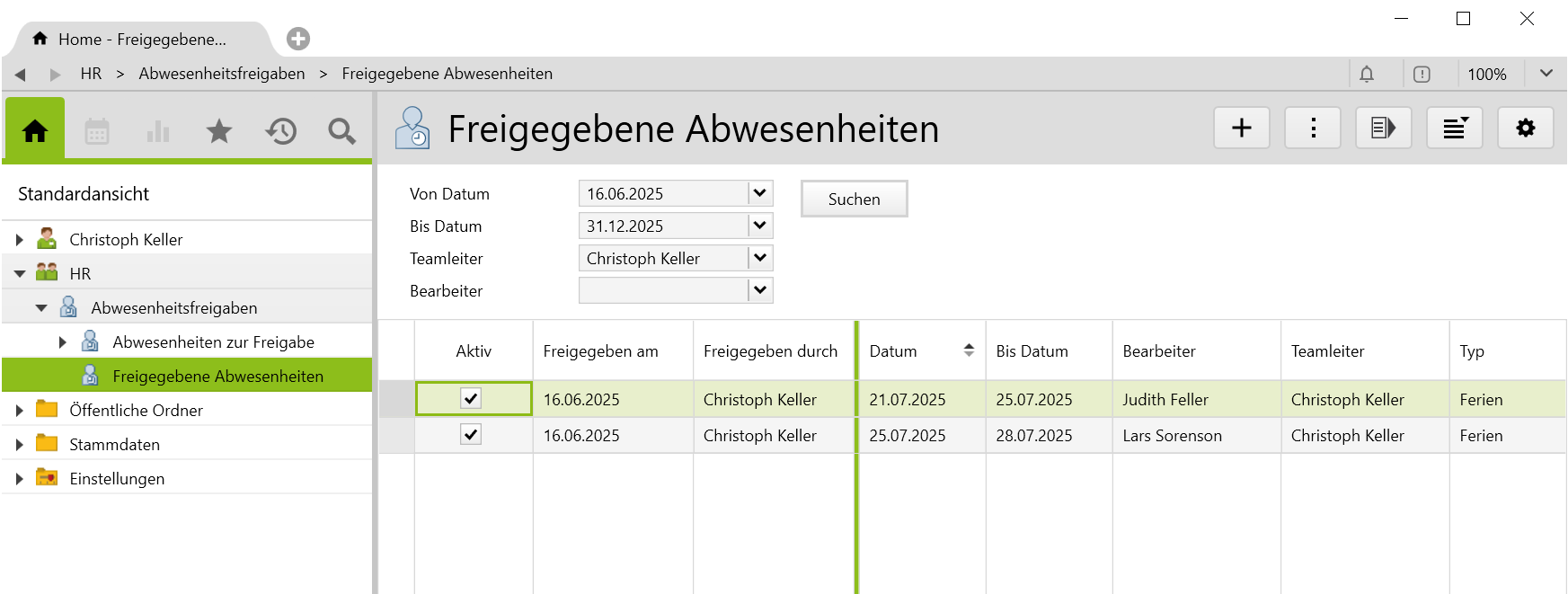Screen dimensions: 1568x594
Task: Open the Von Datum dropdown
Action: click(x=760, y=193)
